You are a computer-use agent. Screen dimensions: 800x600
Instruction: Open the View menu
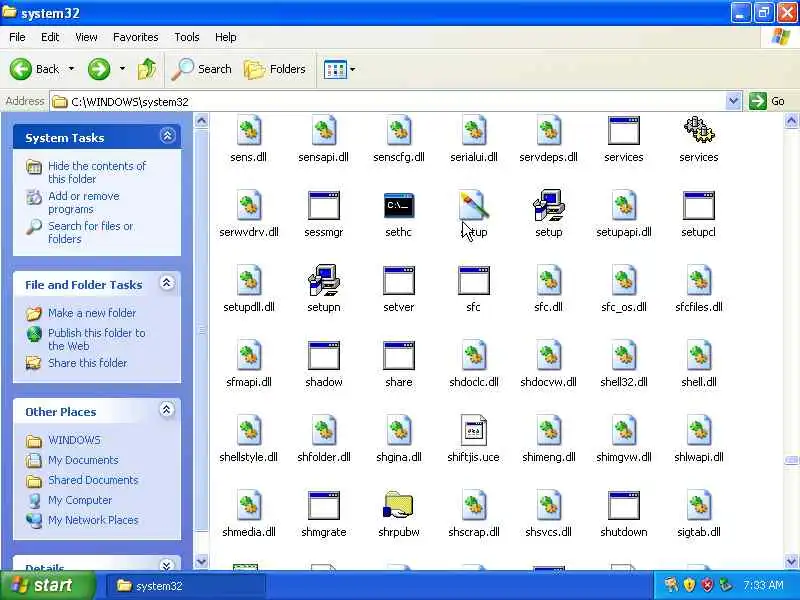[86, 37]
